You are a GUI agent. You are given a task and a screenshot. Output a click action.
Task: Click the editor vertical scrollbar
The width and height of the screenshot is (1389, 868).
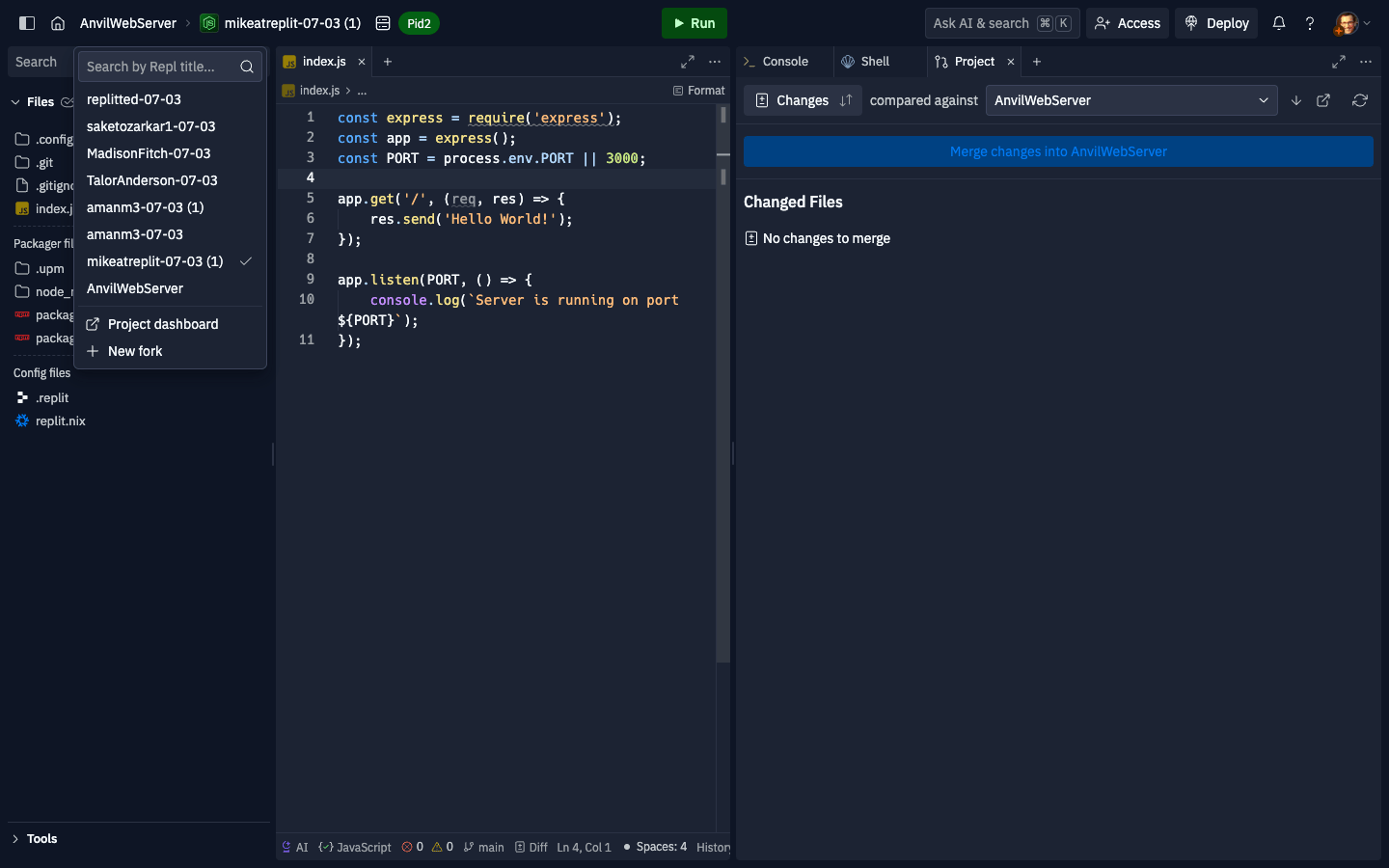[x=722, y=386]
